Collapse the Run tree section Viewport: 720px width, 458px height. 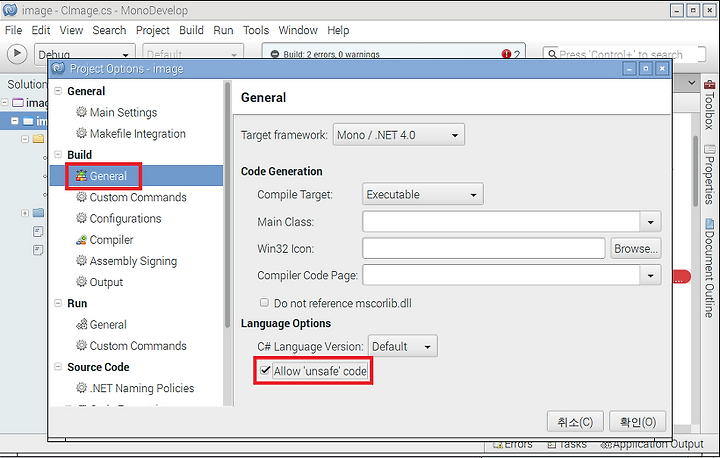58,303
